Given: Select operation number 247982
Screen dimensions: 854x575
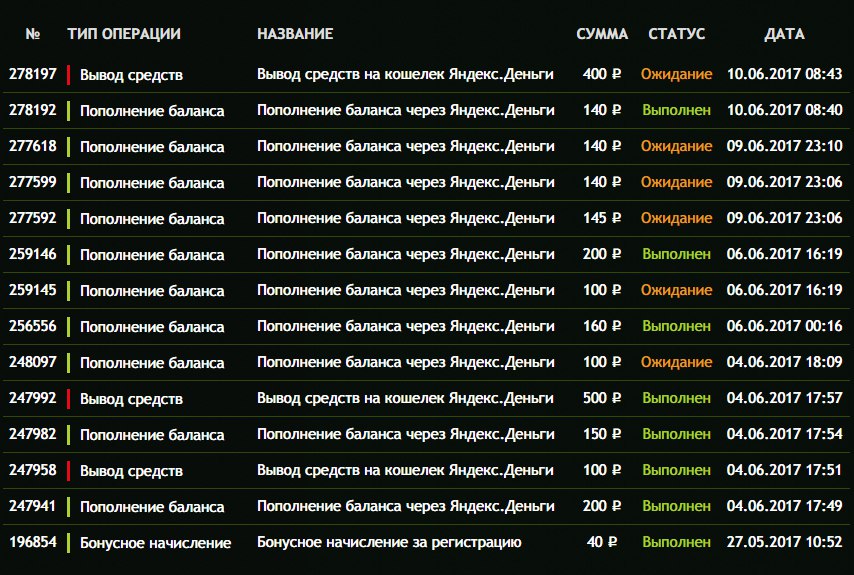Looking at the screenshot, I should click(33, 434).
